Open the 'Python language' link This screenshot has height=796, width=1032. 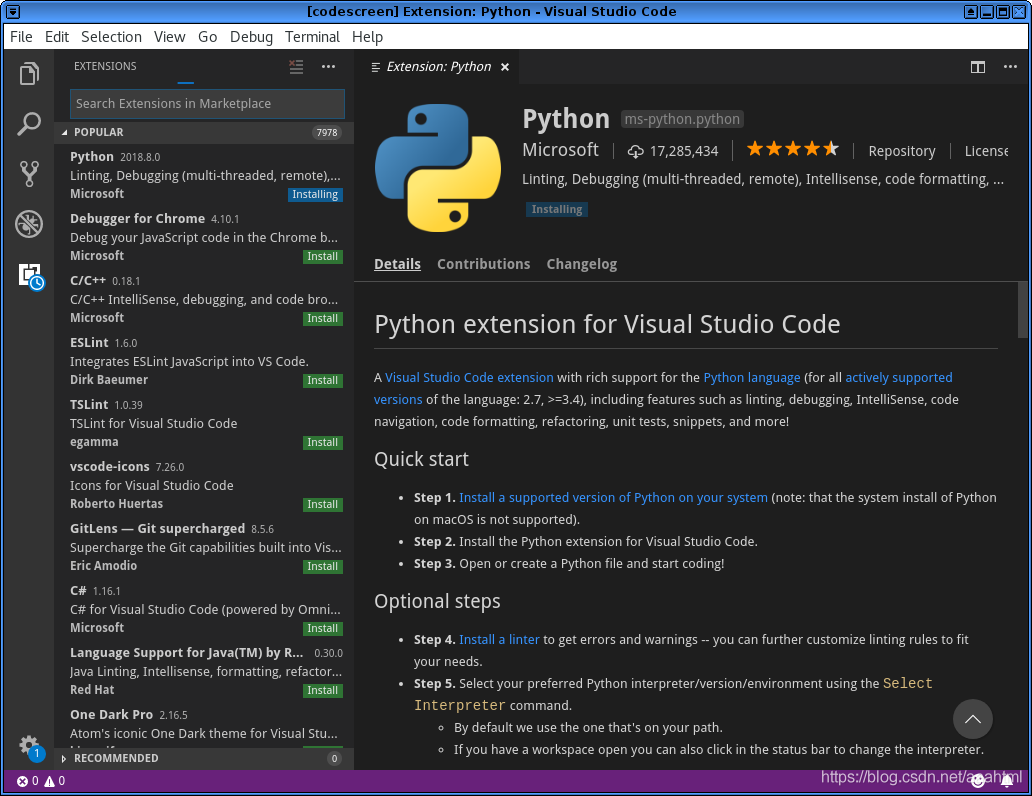pyautogui.click(x=752, y=378)
